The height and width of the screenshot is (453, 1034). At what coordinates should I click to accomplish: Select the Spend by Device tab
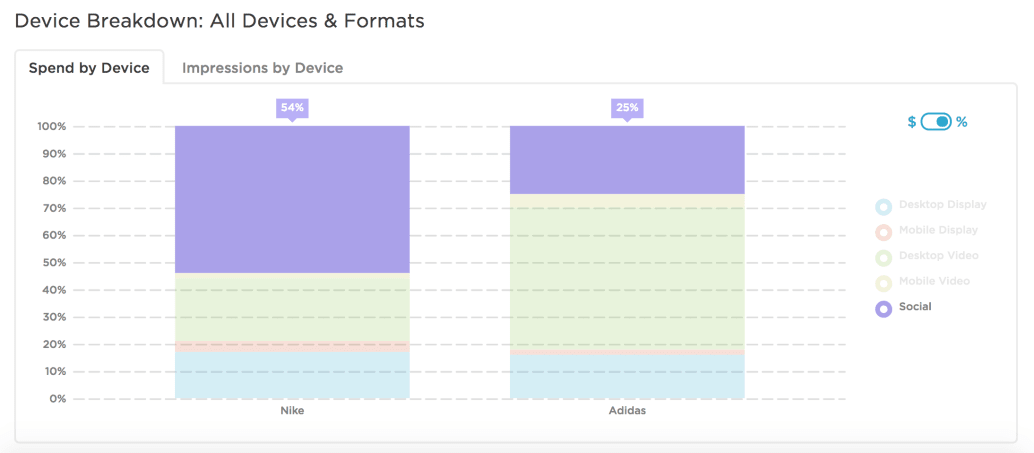(89, 68)
